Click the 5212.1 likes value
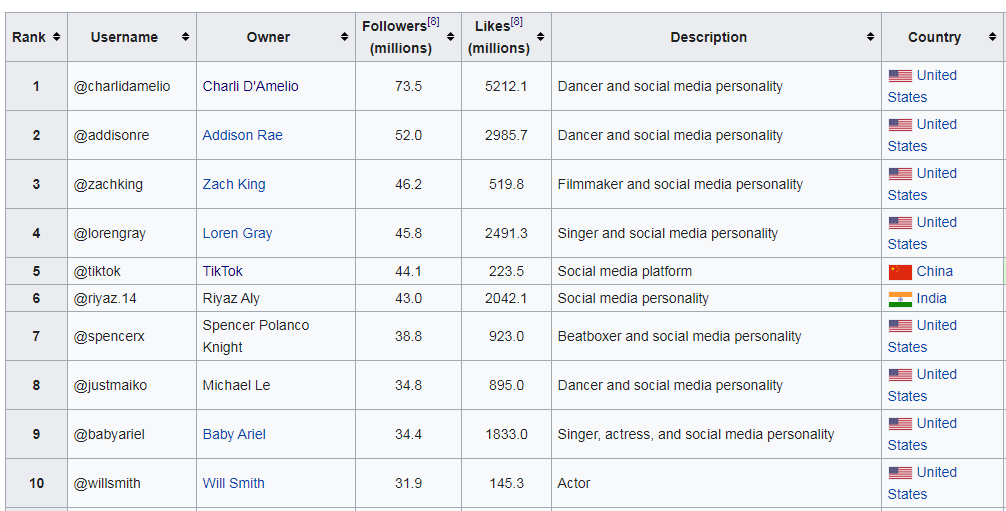Image resolution: width=1006 pixels, height=511 pixels. click(506, 86)
